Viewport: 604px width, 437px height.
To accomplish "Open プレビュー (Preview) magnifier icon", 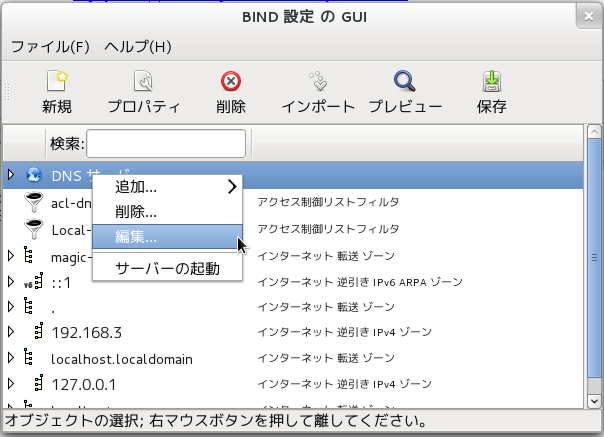I will click(x=404, y=81).
